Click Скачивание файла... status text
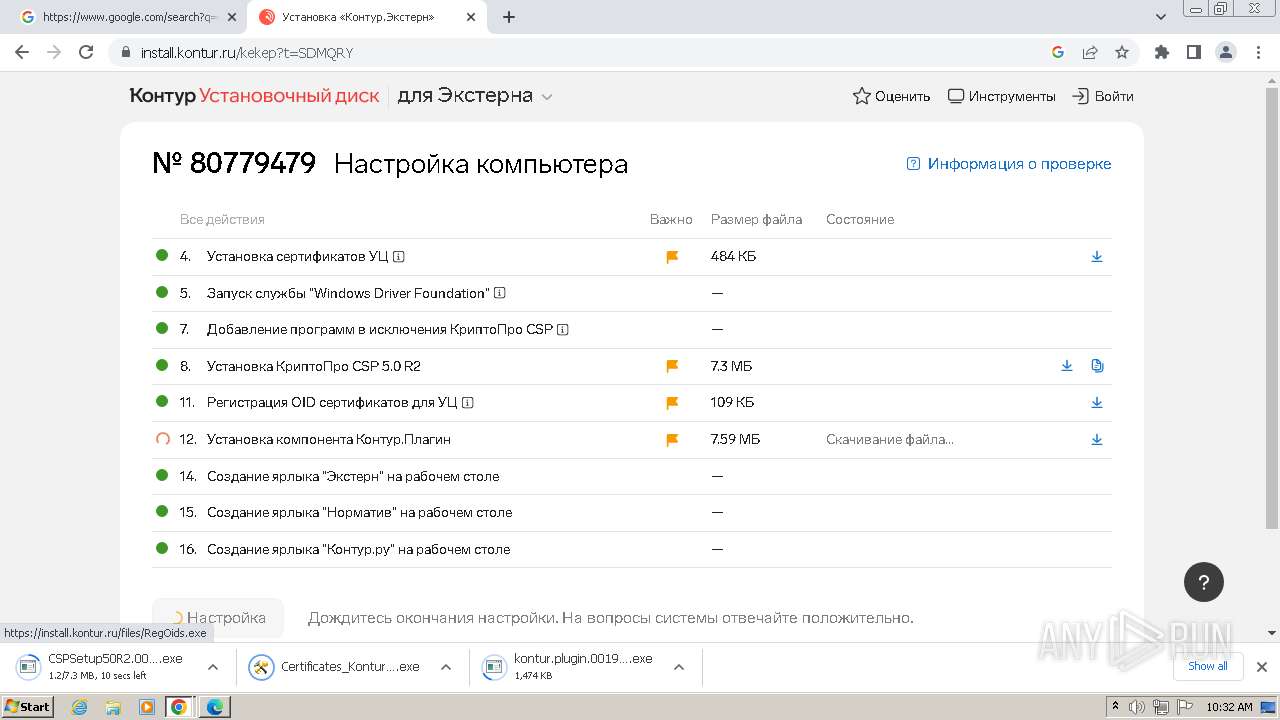This screenshot has width=1280, height=720. pos(890,439)
